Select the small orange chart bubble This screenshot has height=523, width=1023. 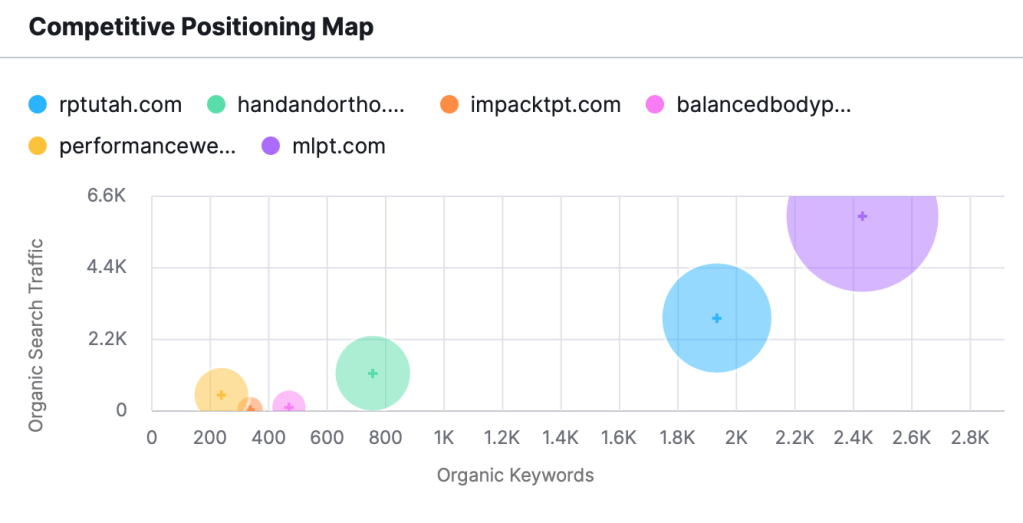251,409
